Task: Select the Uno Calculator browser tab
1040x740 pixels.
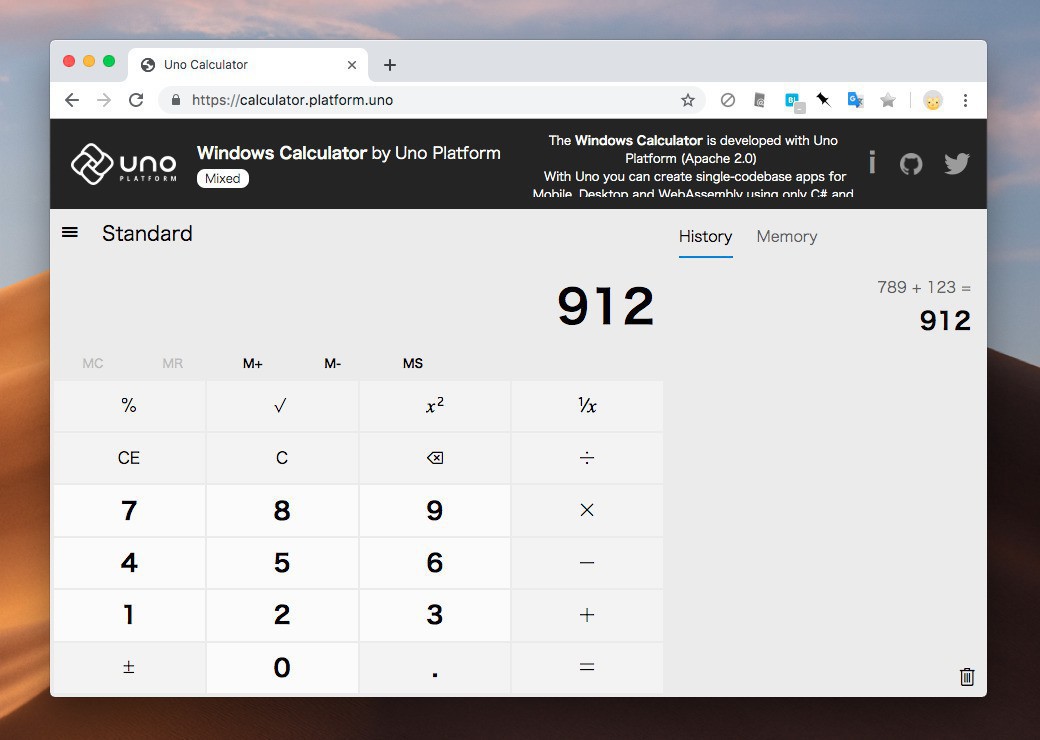Action: [x=247, y=65]
